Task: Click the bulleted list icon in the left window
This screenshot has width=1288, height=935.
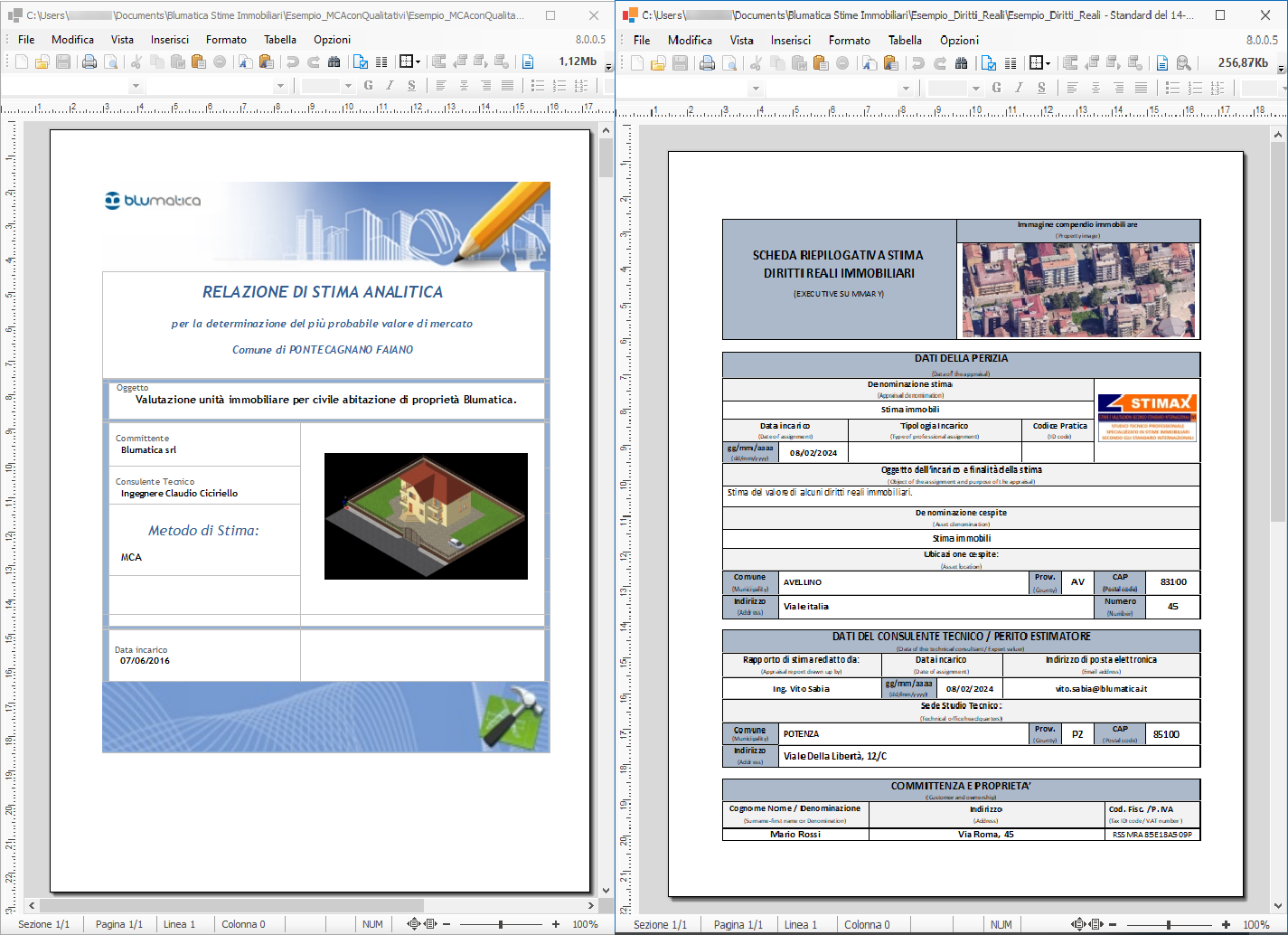Action: pyautogui.click(x=538, y=86)
